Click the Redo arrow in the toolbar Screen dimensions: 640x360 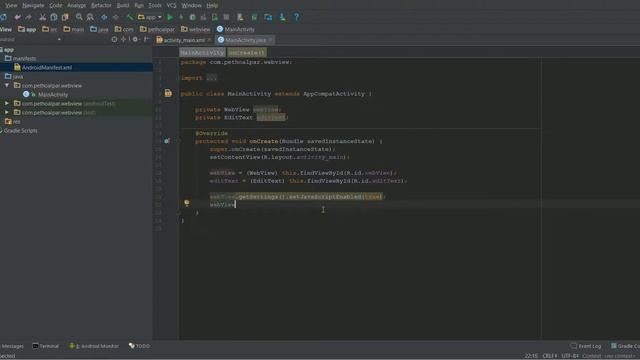pos(28,17)
